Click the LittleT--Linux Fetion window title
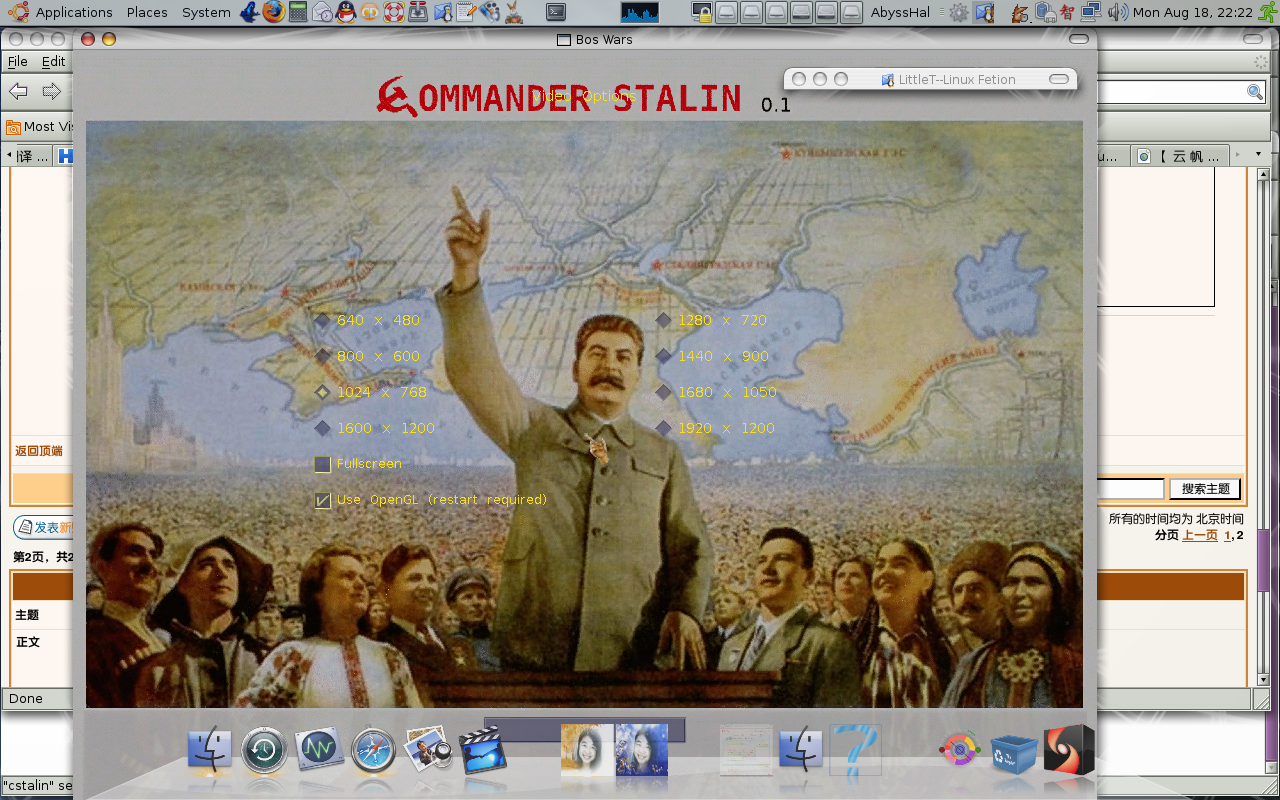 coord(957,79)
